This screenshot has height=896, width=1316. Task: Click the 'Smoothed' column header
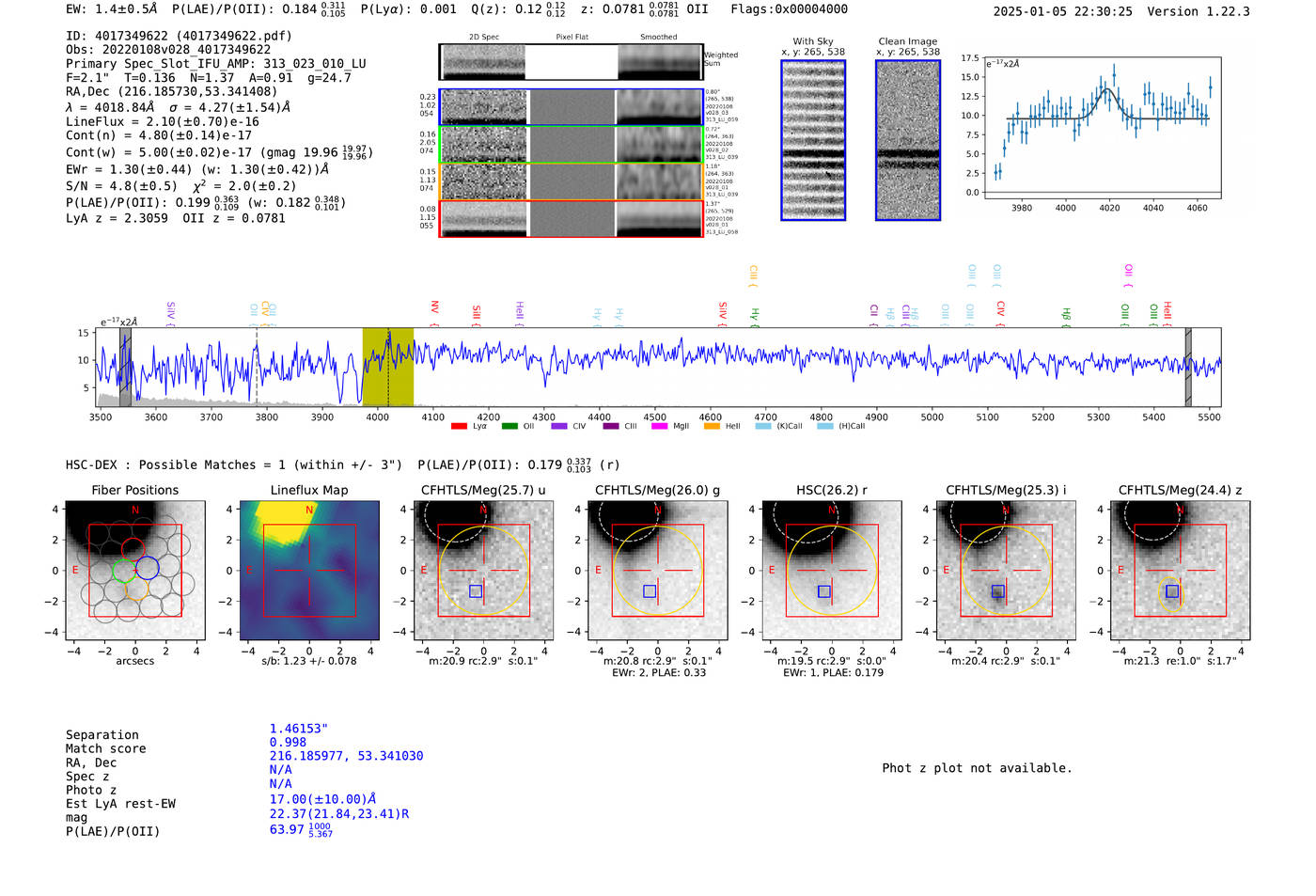[x=659, y=38]
